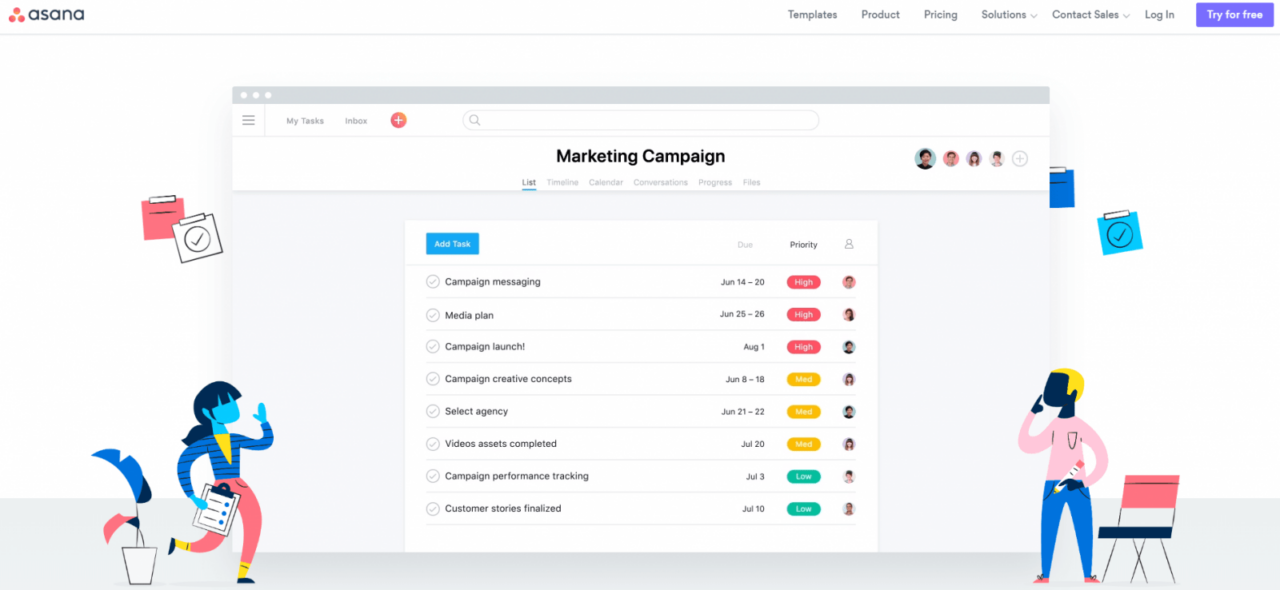Screen dimensions: 1280x590
Task: Click the Asana logo
Action: coord(46,14)
